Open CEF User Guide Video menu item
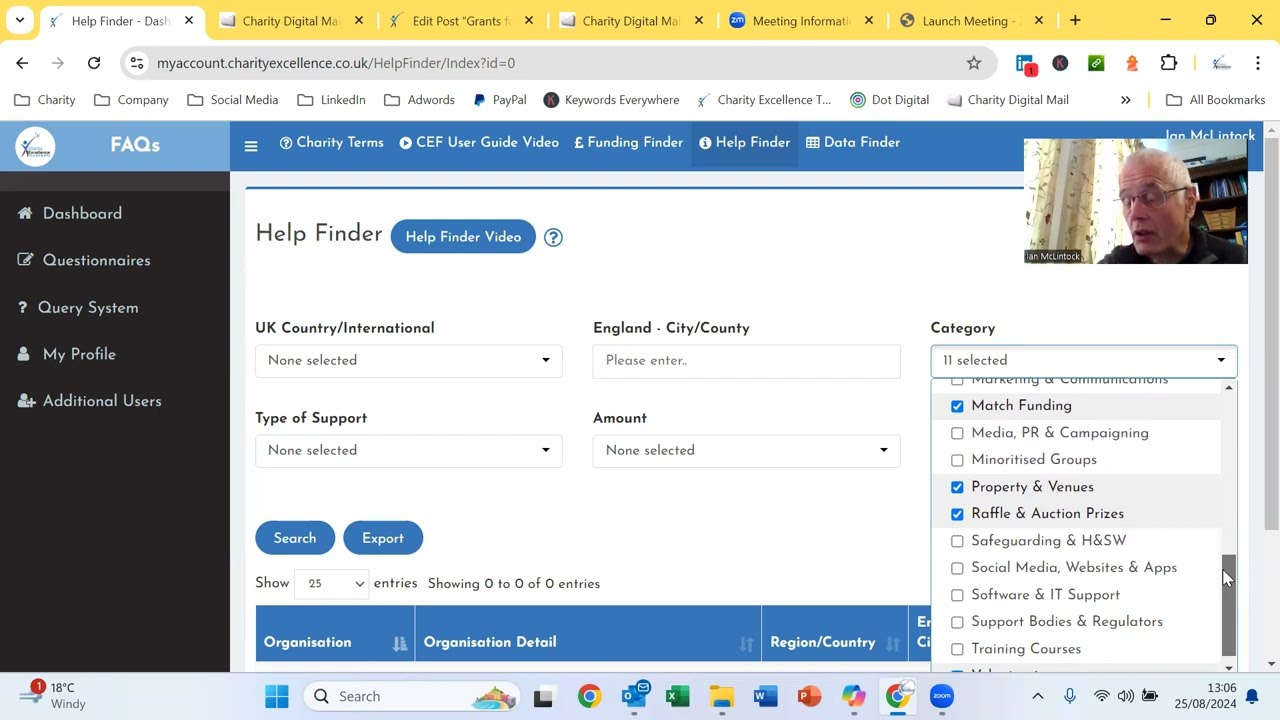Image resolution: width=1280 pixels, height=720 pixels. 479,142
